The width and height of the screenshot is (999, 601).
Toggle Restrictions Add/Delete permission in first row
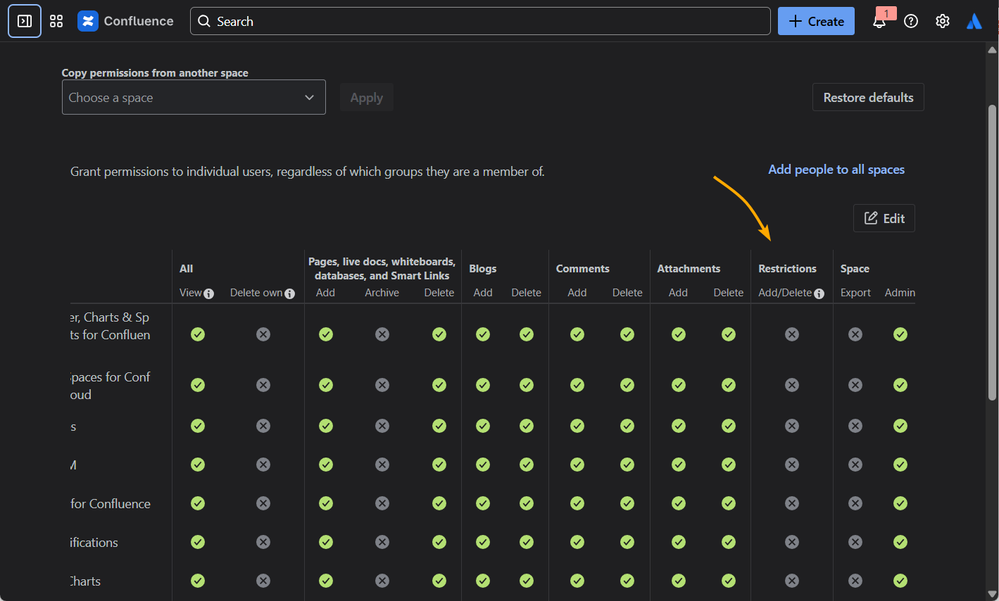pos(792,334)
